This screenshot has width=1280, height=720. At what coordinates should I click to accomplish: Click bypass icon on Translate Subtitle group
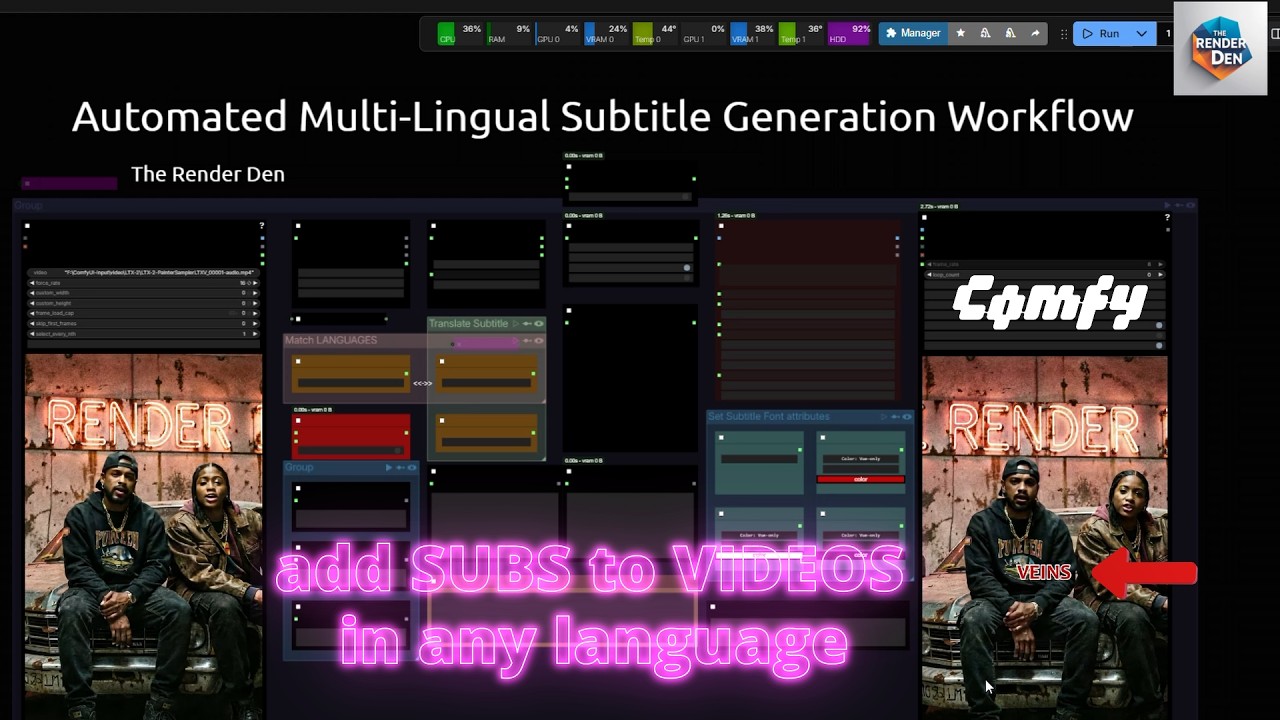(x=527, y=324)
